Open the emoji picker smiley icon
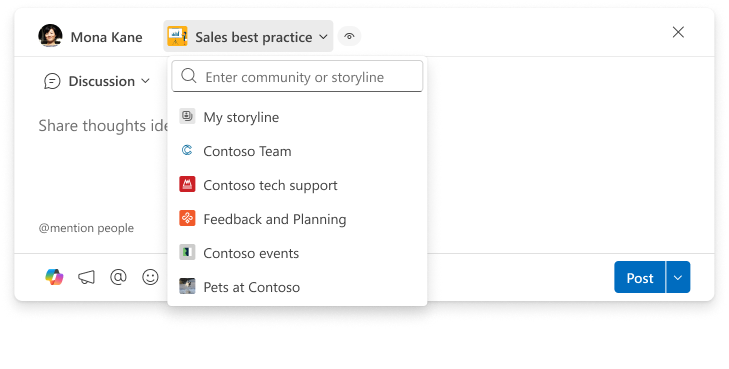This screenshot has height=369, width=729. pyautogui.click(x=150, y=277)
